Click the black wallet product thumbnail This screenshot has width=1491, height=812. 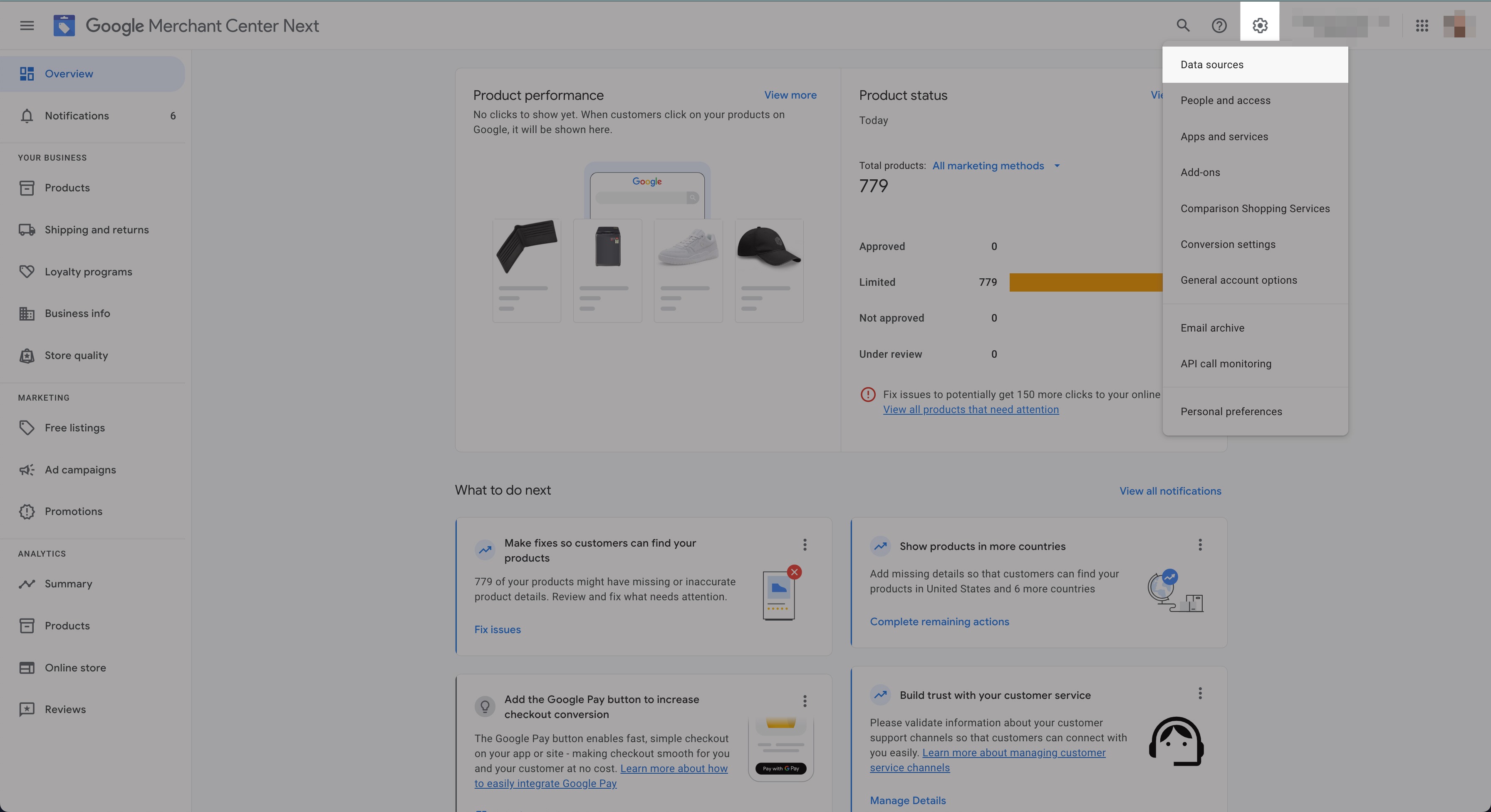pos(527,271)
